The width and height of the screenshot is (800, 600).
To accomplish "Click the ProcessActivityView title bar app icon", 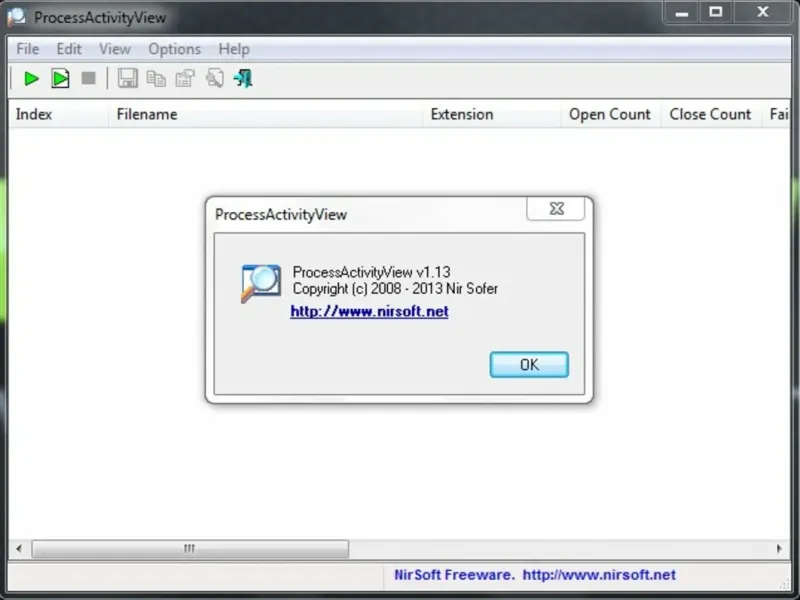I will 17,17.
